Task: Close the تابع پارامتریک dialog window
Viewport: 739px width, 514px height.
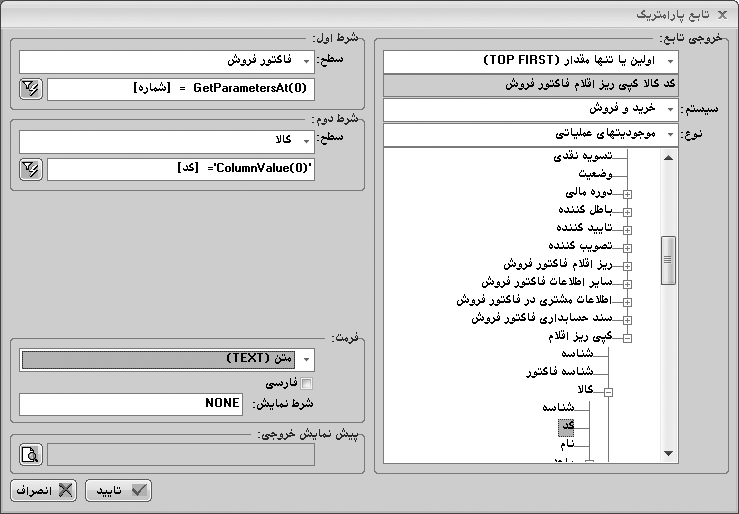Action: click(x=723, y=14)
